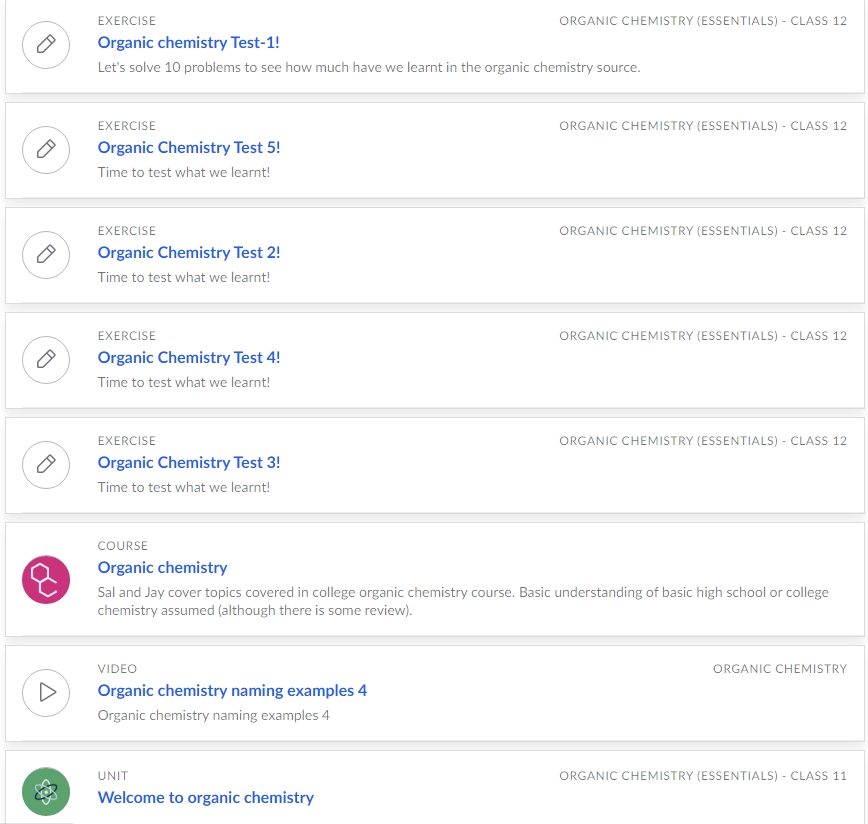Open the Organic Chemistry Test 2! link

[x=189, y=252]
